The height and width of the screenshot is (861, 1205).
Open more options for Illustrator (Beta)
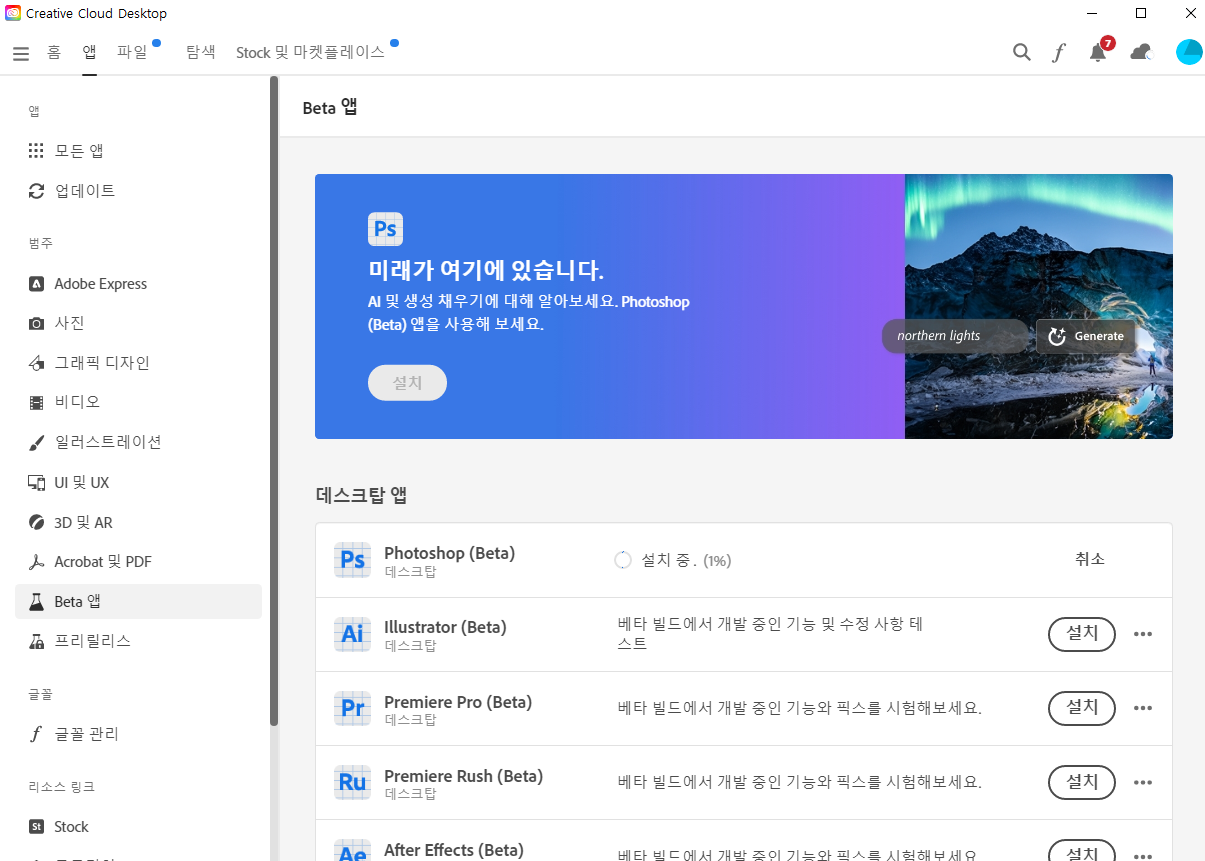[x=1143, y=634]
